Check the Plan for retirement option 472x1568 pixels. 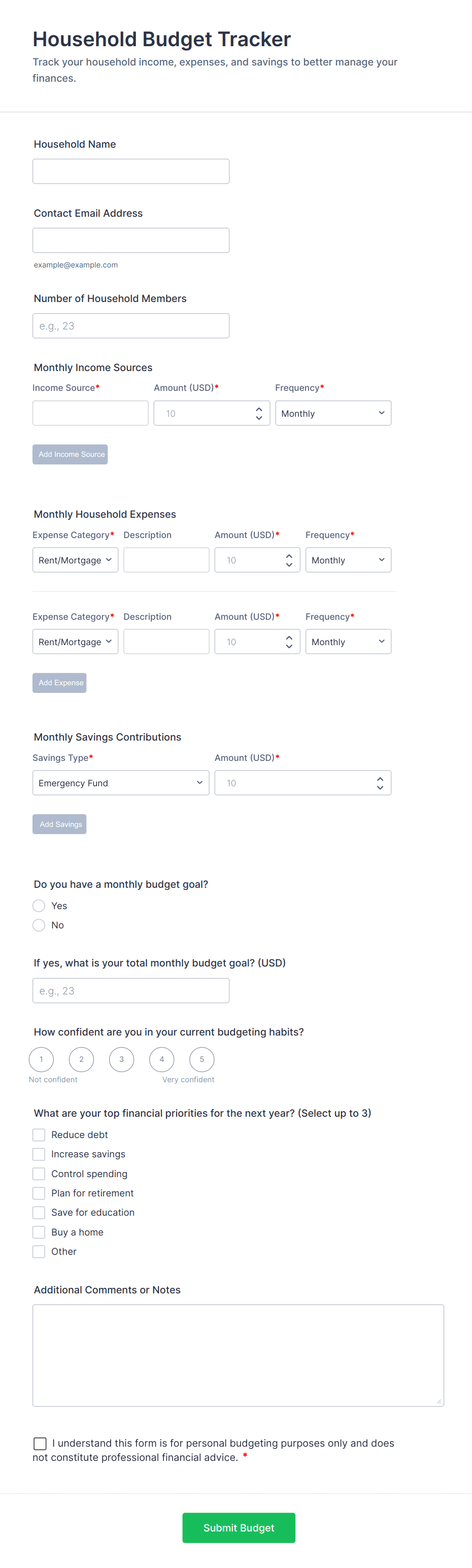39,1194
